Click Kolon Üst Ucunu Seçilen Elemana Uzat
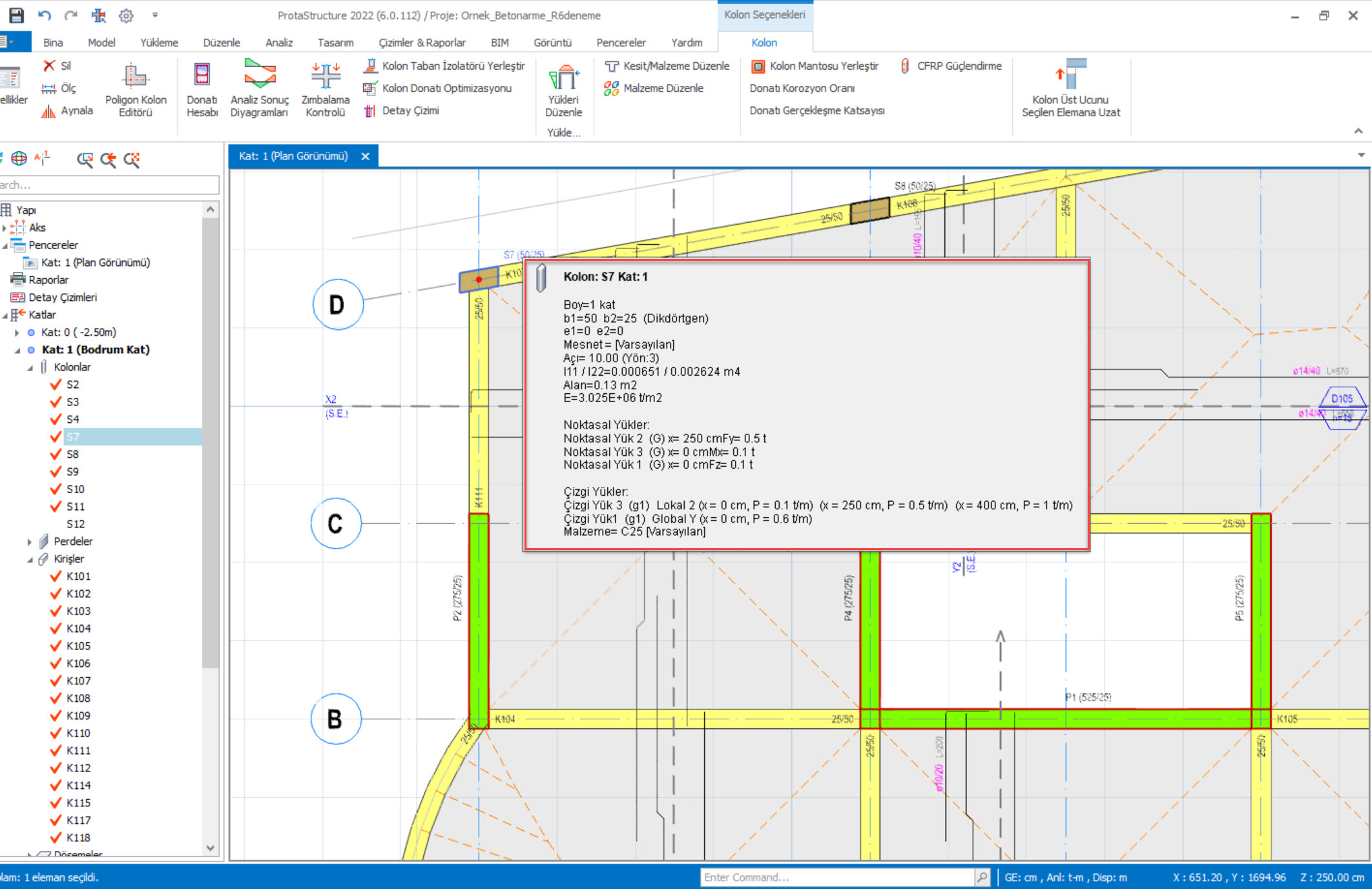Screen dimensions: 1372x889 coord(1071,88)
